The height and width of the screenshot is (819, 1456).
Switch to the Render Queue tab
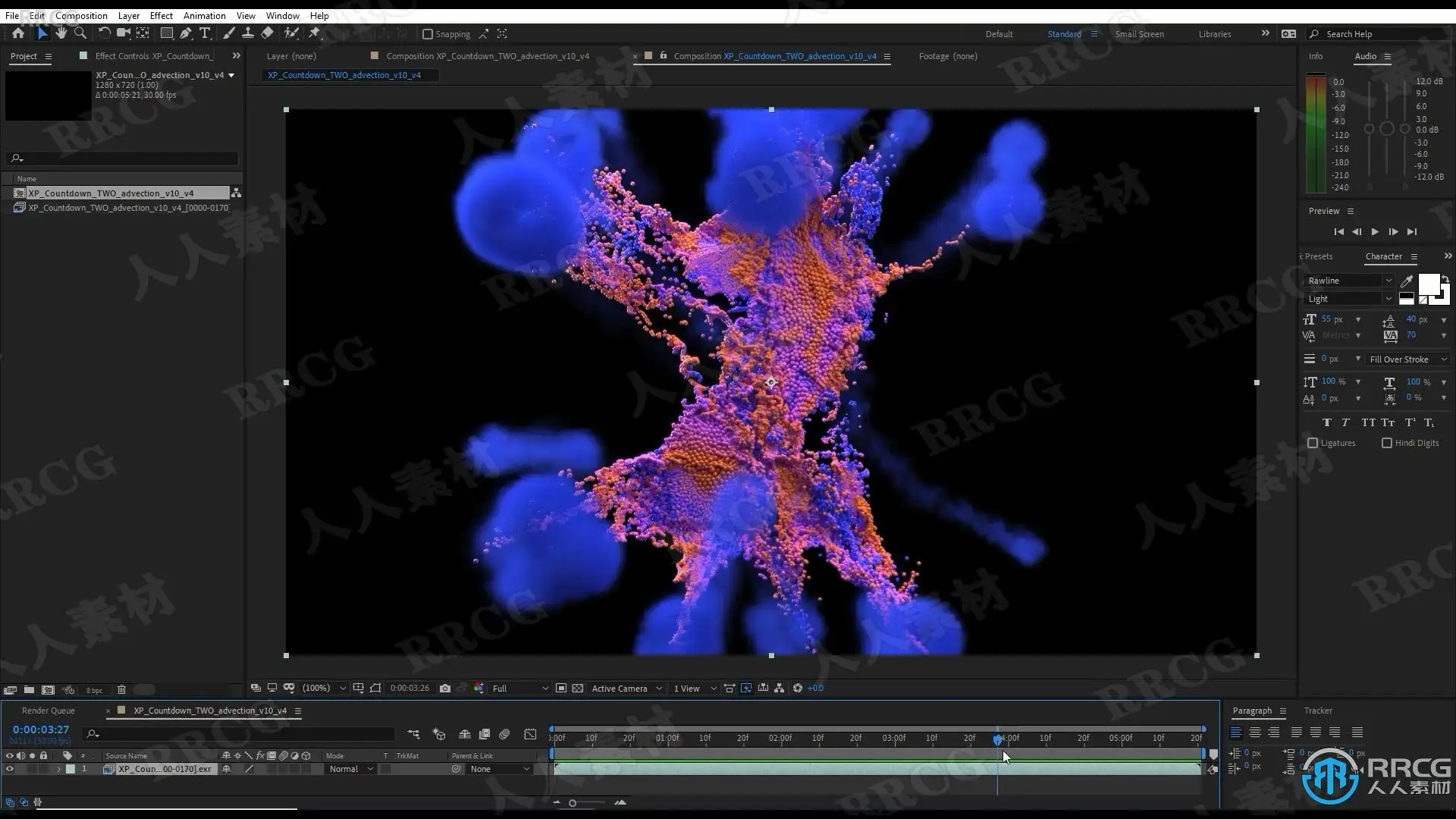[x=48, y=711]
